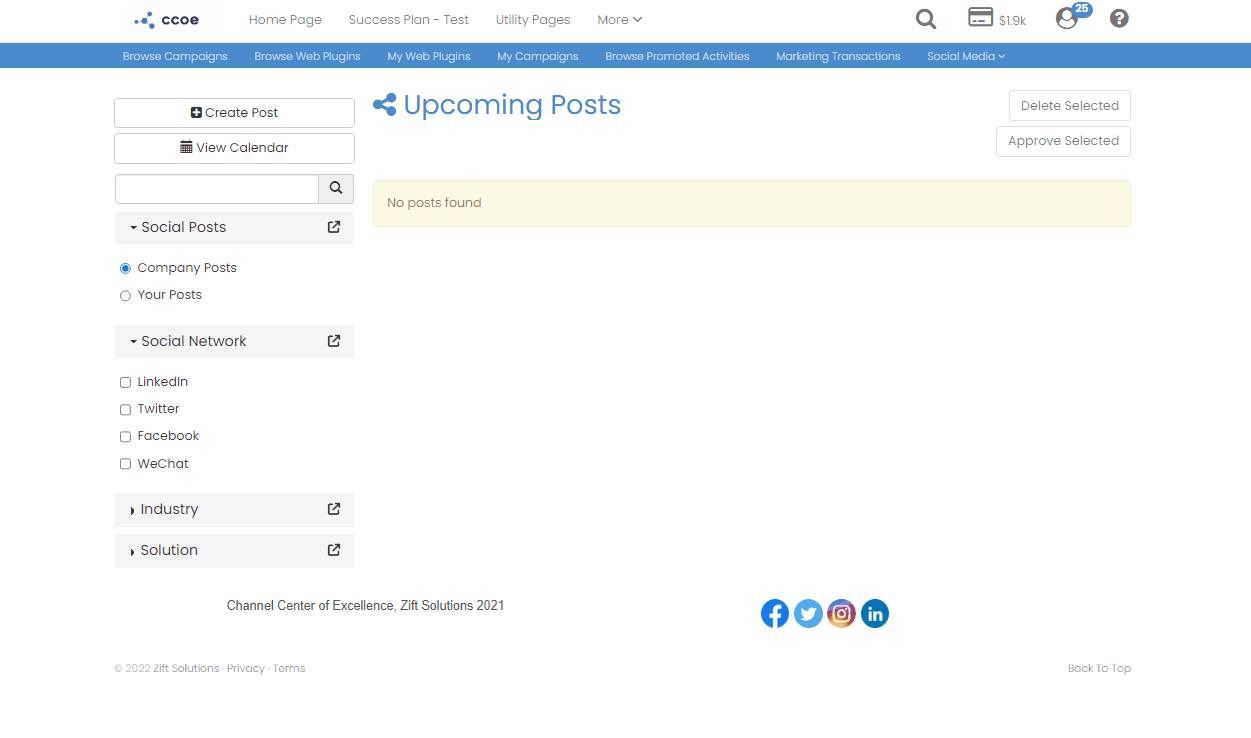Click the Approve Selected button
The width and height of the screenshot is (1251, 738).
[x=1063, y=141]
